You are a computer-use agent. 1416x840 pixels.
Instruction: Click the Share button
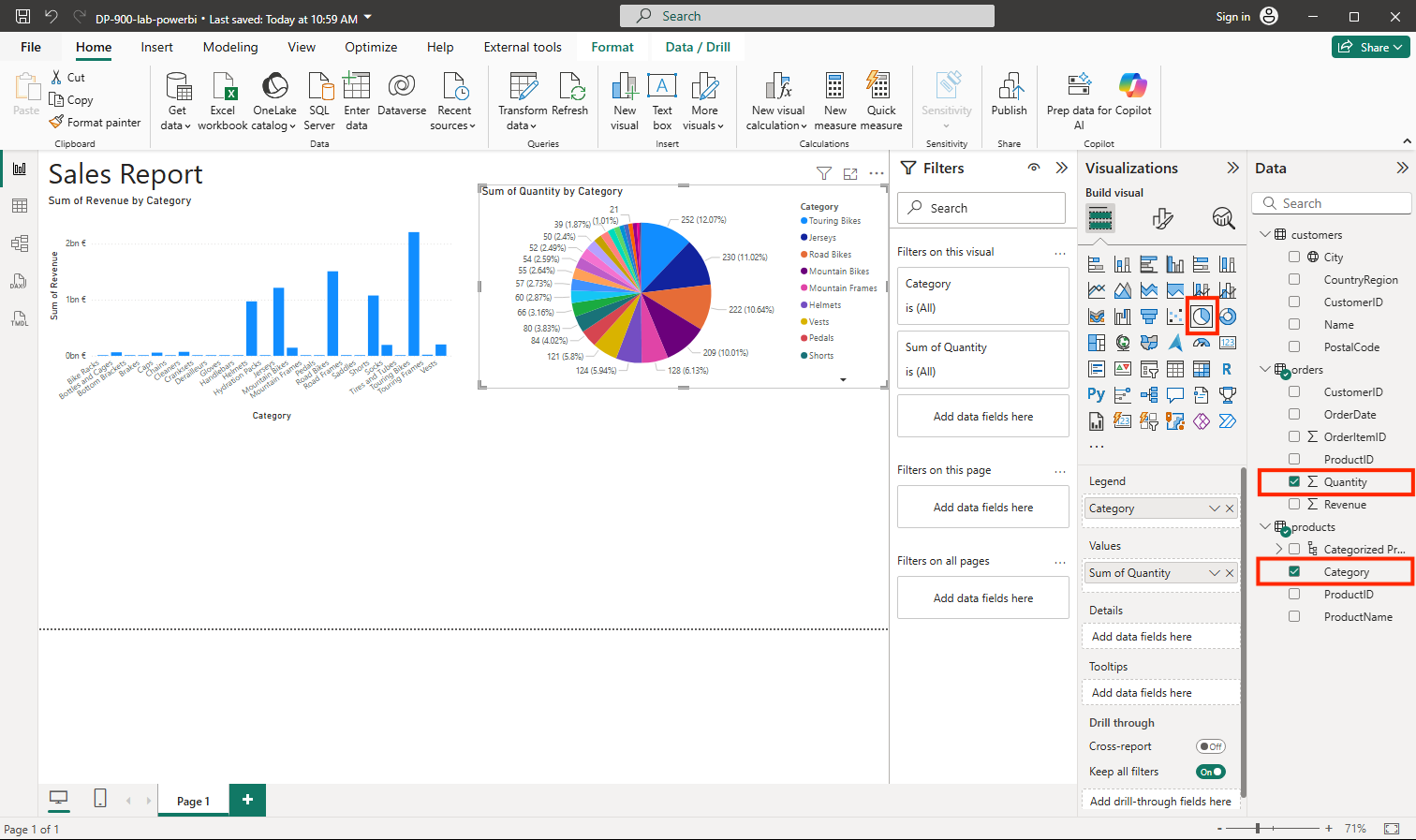[x=1371, y=47]
